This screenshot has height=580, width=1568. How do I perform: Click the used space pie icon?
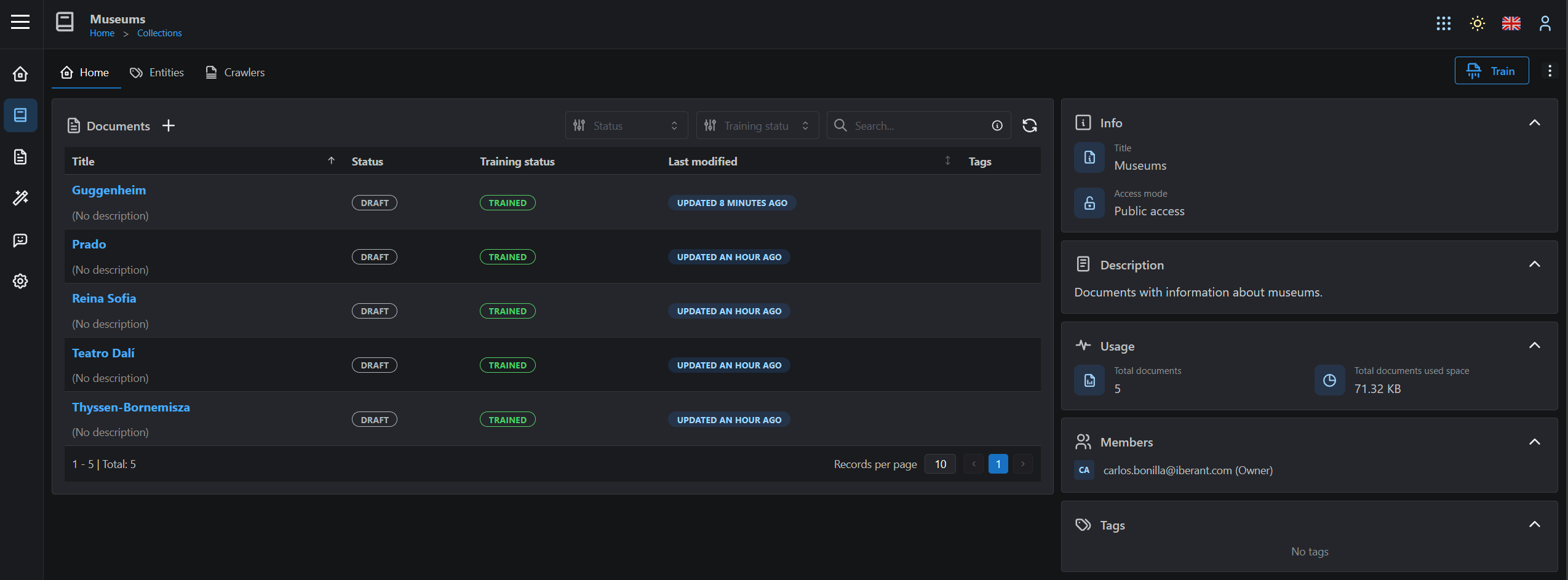[x=1329, y=380]
